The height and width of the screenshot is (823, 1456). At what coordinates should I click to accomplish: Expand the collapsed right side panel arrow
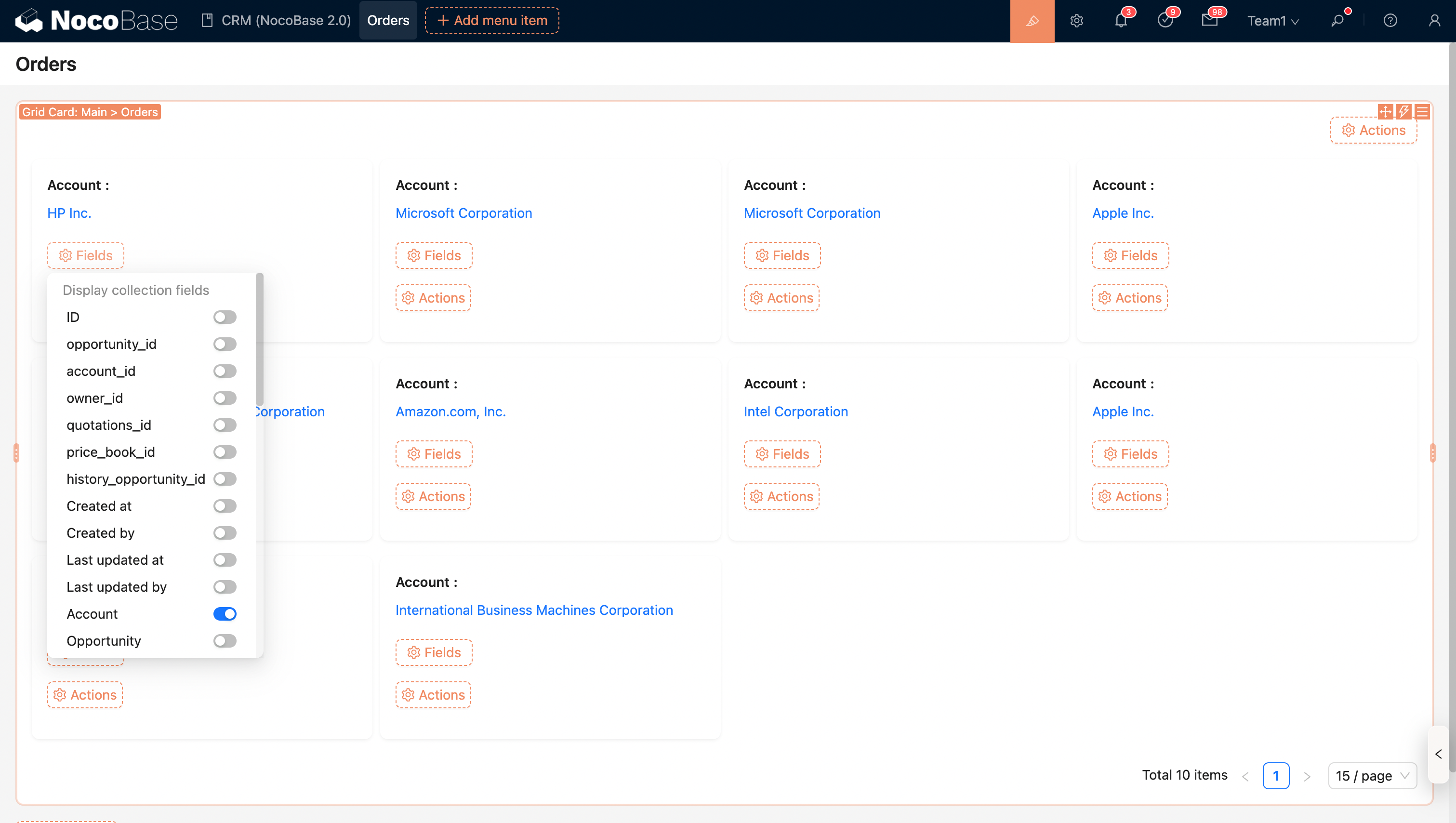[x=1439, y=754]
